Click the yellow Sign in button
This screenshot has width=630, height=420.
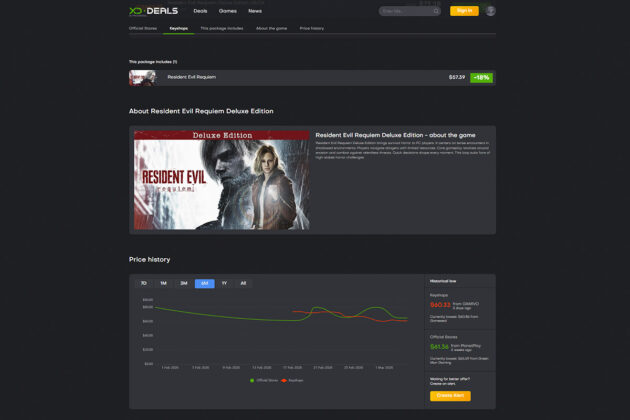coord(464,11)
